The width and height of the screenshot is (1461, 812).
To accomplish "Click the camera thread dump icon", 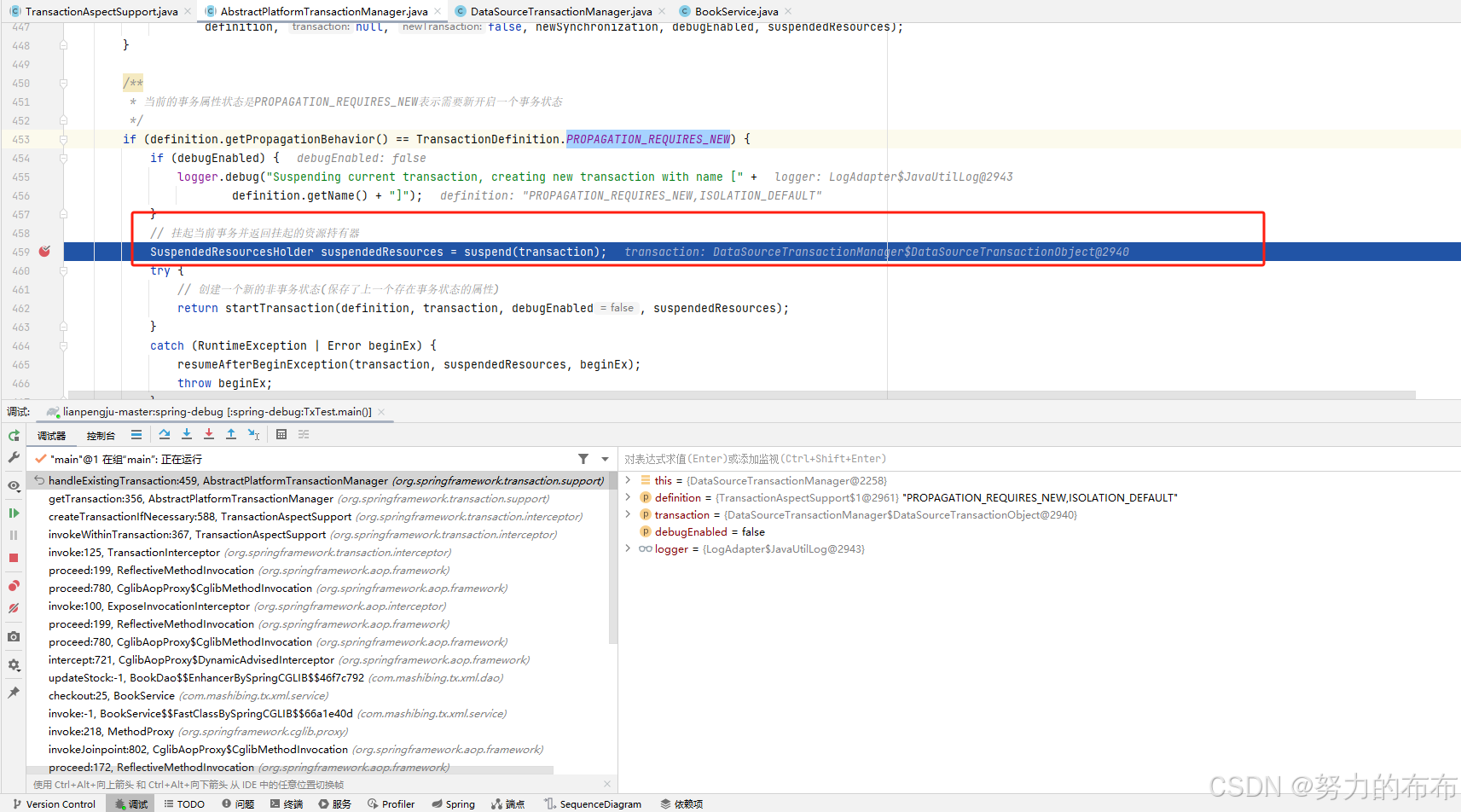I will (14, 636).
